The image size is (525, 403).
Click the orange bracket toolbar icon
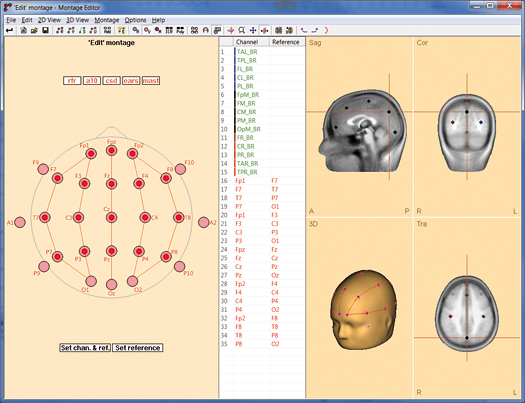coord(326,30)
